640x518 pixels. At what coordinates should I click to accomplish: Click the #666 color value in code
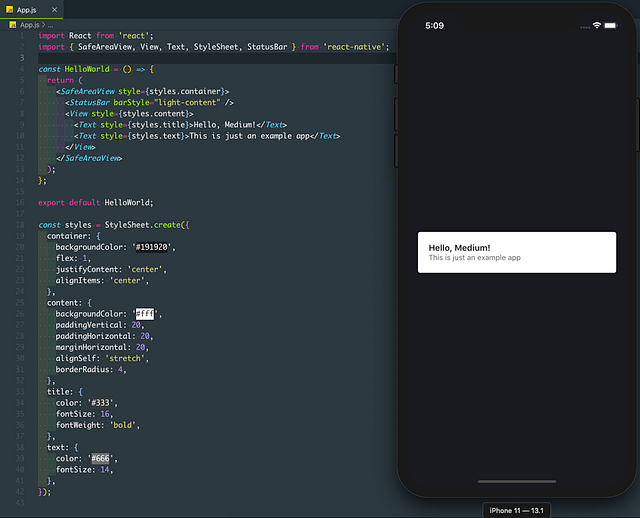click(100, 458)
